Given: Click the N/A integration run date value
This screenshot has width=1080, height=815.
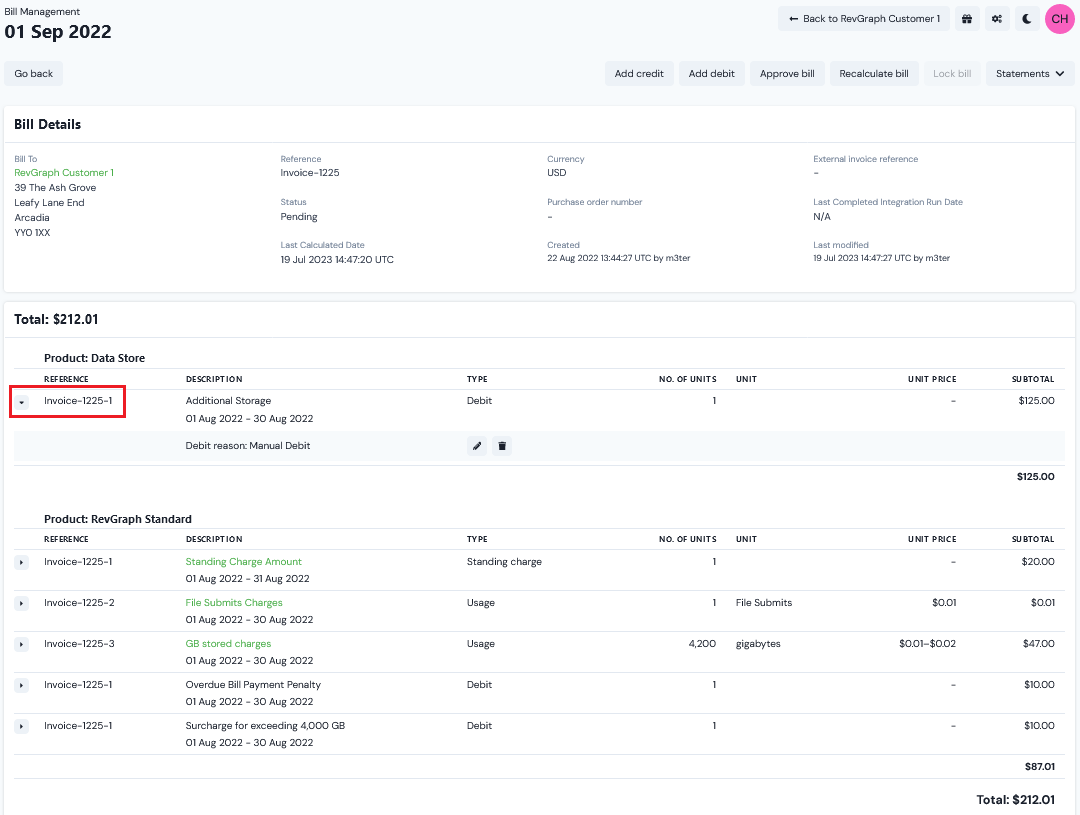Looking at the screenshot, I should click(822, 216).
